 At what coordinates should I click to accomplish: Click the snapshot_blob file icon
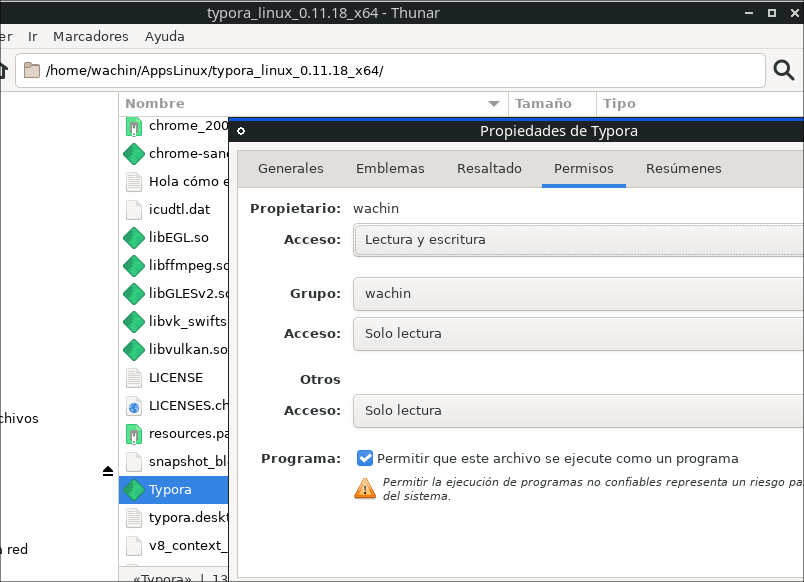[134, 462]
